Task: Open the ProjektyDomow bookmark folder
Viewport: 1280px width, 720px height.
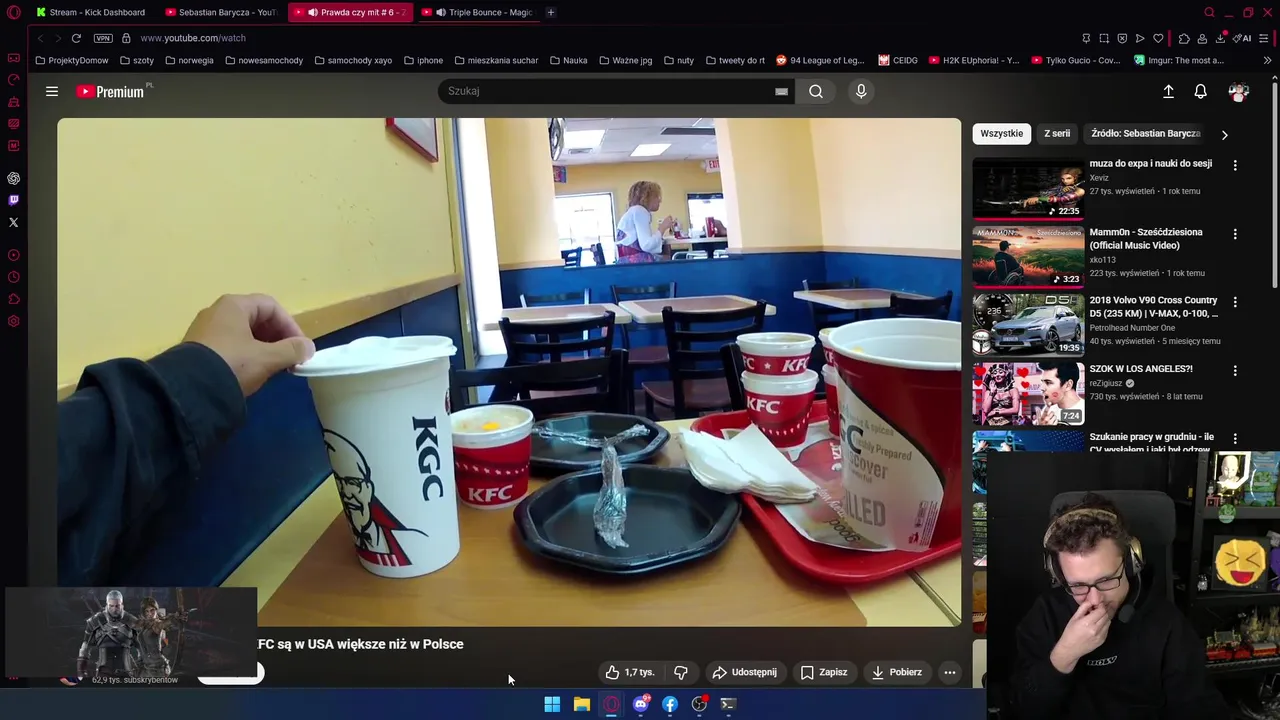Action: 72,60
